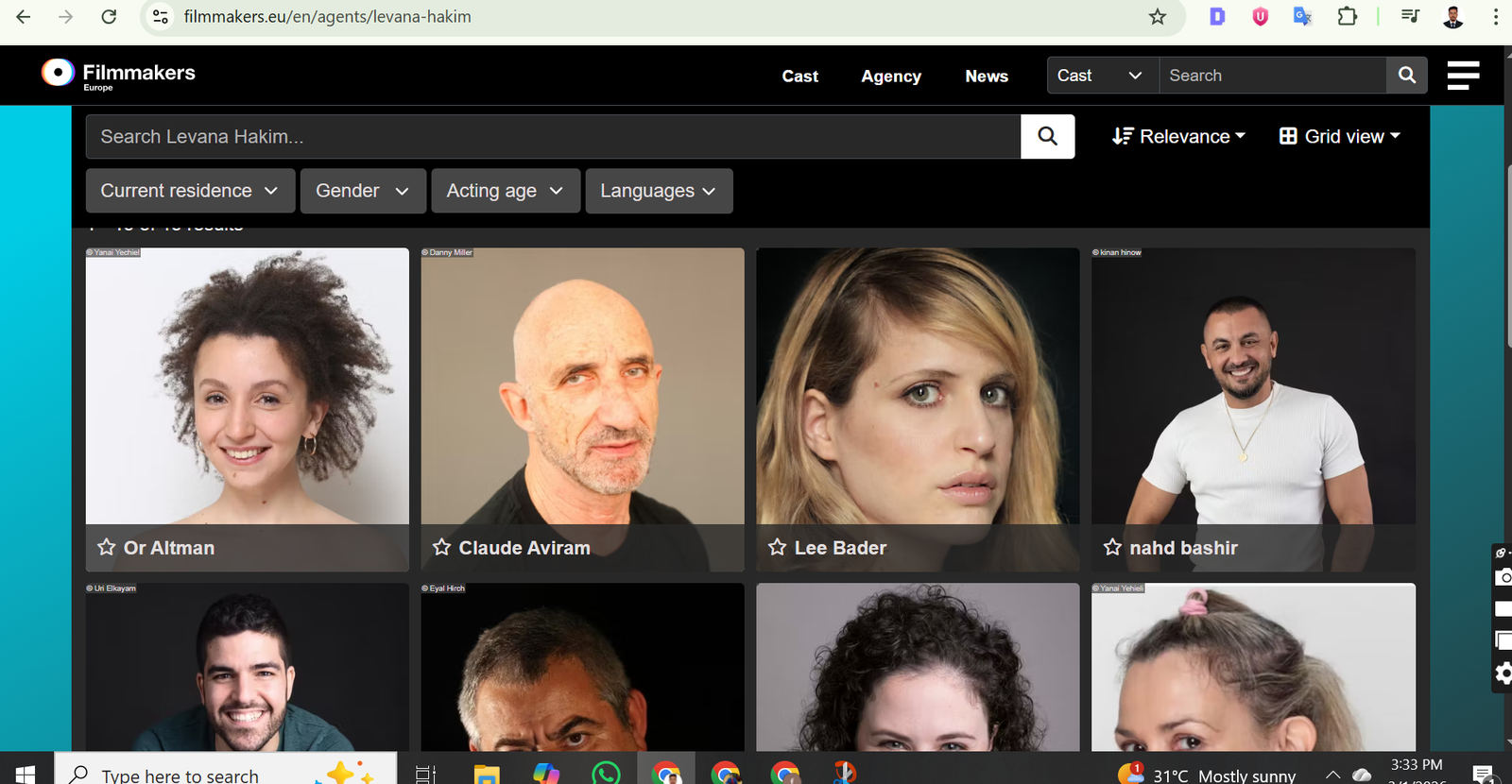1512x784 pixels.
Task: Open Claude Aviram profile photo
Action: tap(582, 386)
